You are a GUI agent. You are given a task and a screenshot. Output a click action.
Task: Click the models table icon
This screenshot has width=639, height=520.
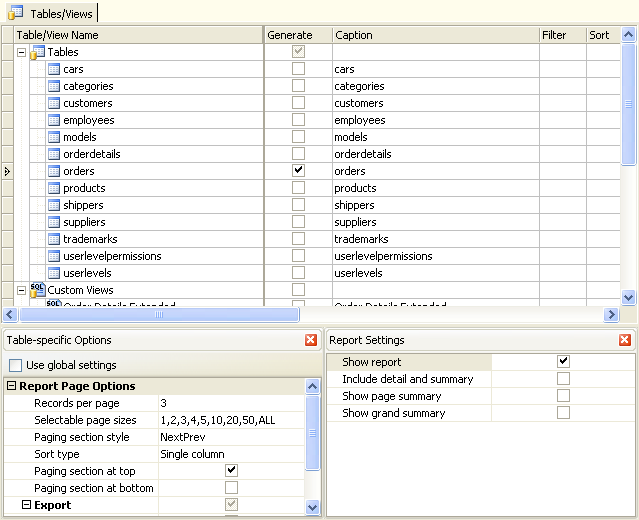tap(54, 137)
